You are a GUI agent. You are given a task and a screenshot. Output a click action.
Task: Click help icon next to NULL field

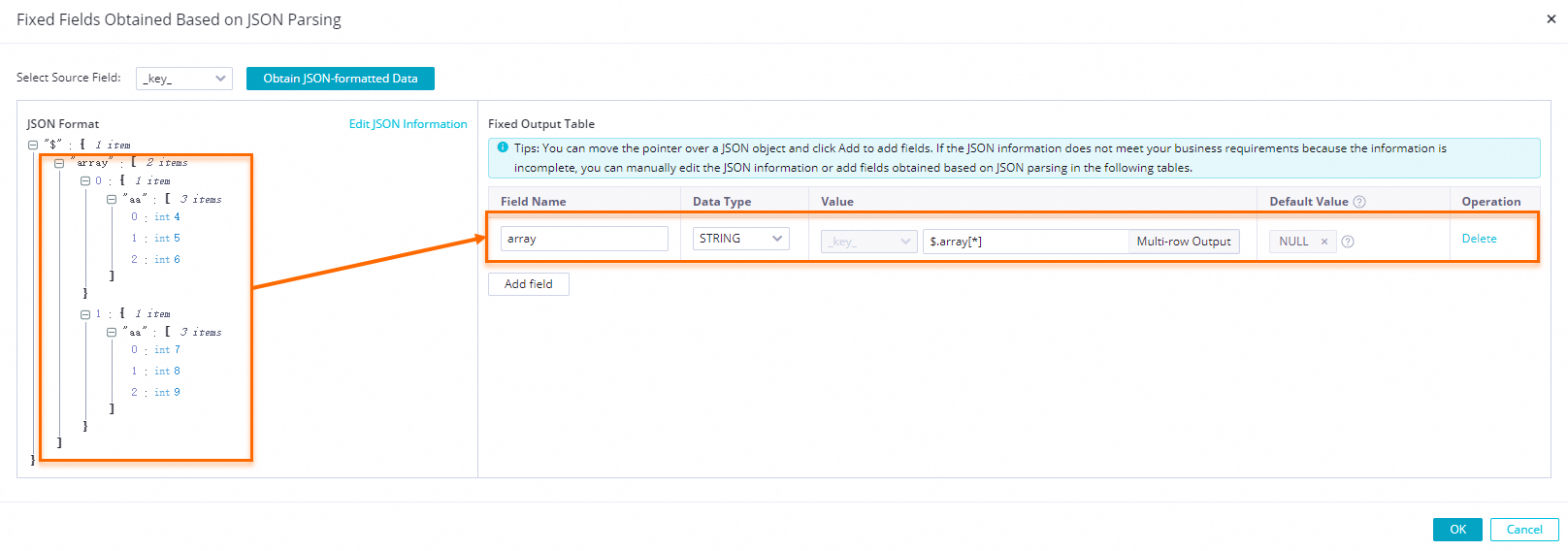[1348, 242]
